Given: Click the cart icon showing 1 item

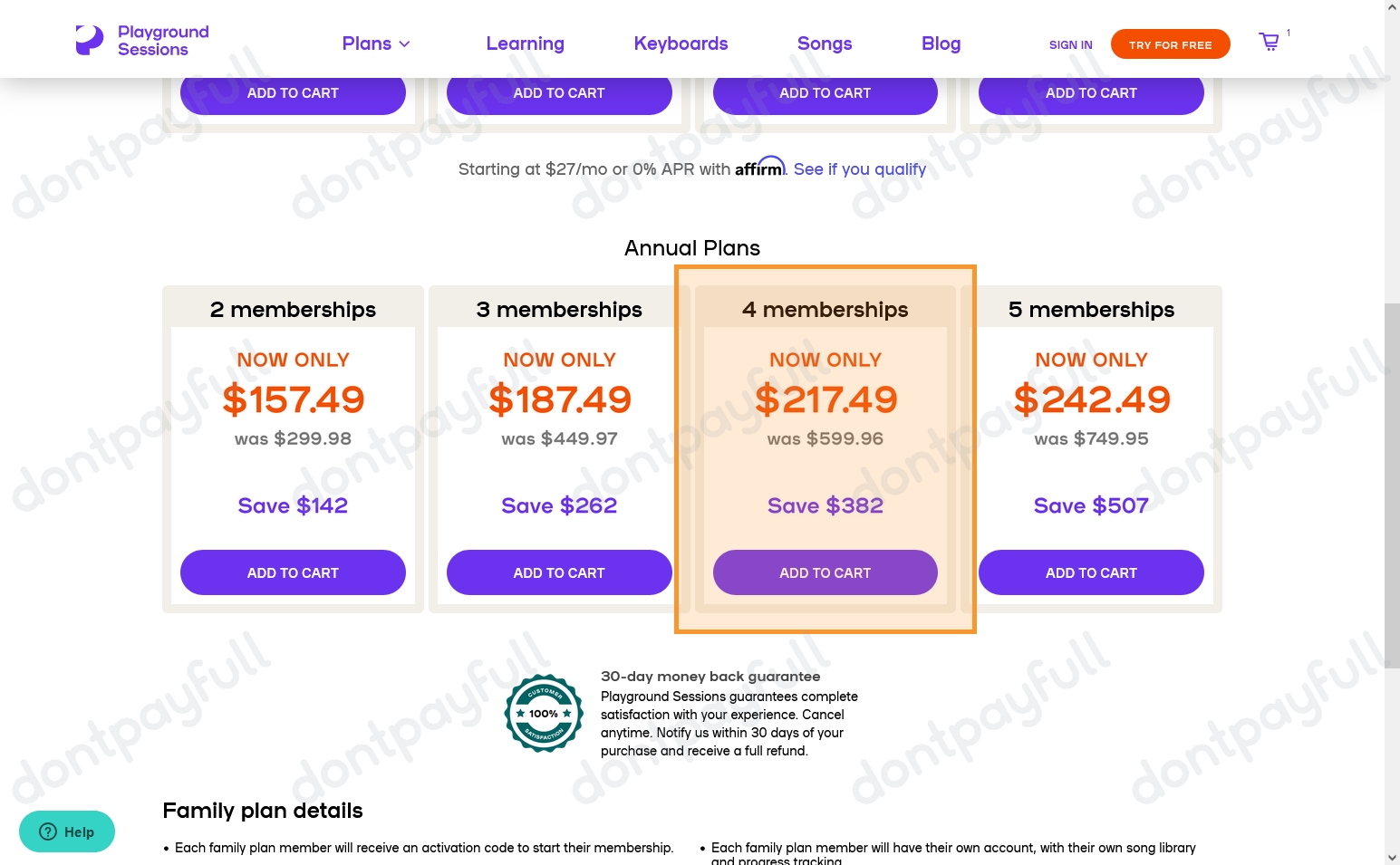Looking at the screenshot, I should point(1269,42).
